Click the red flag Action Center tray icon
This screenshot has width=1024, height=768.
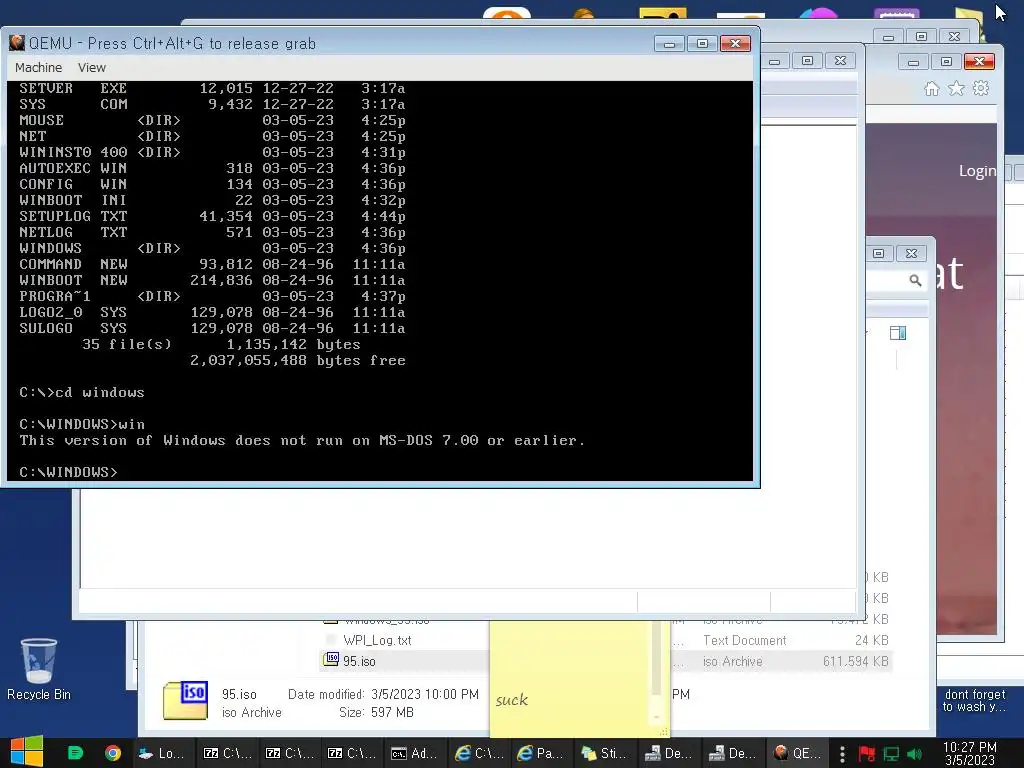coord(867,754)
